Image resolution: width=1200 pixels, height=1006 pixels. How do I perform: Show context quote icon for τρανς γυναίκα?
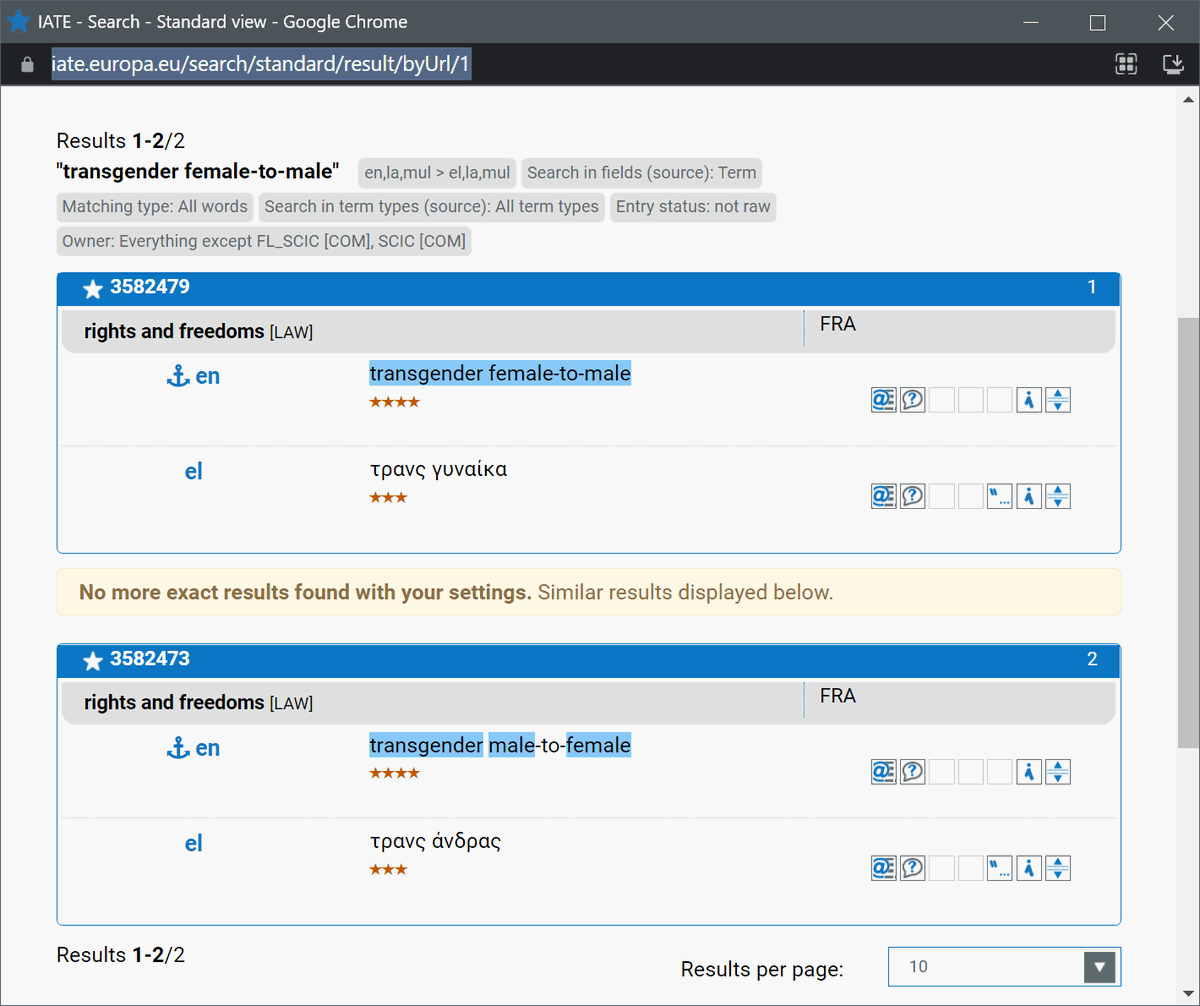(999, 496)
